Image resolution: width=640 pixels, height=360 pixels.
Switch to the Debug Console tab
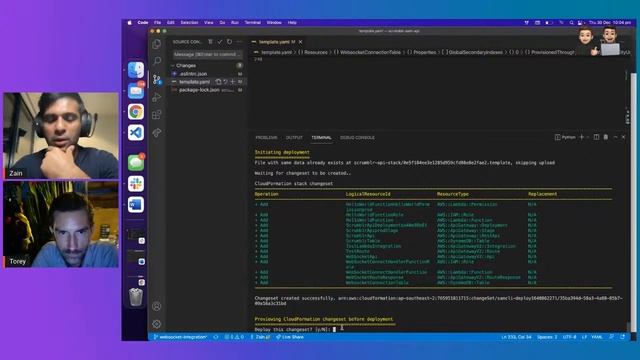[x=357, y=138]
